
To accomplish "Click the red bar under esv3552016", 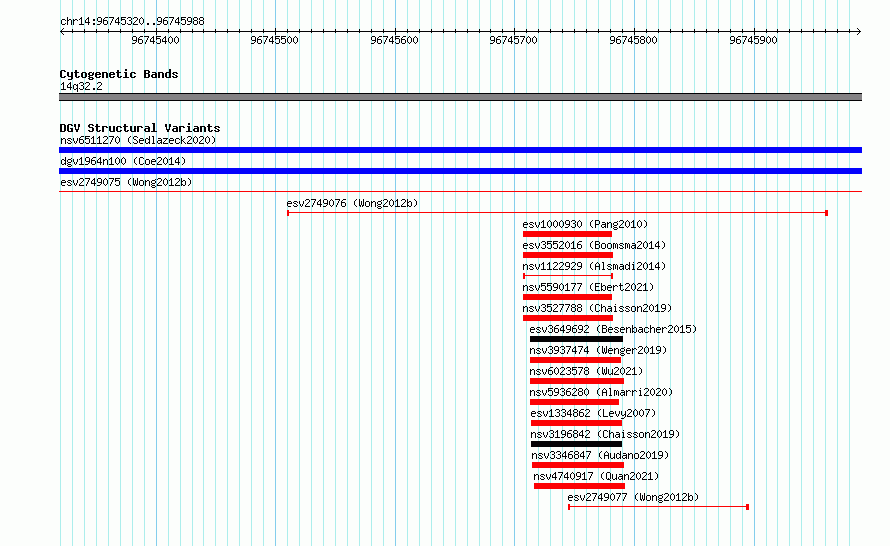I will click(568, 255).
